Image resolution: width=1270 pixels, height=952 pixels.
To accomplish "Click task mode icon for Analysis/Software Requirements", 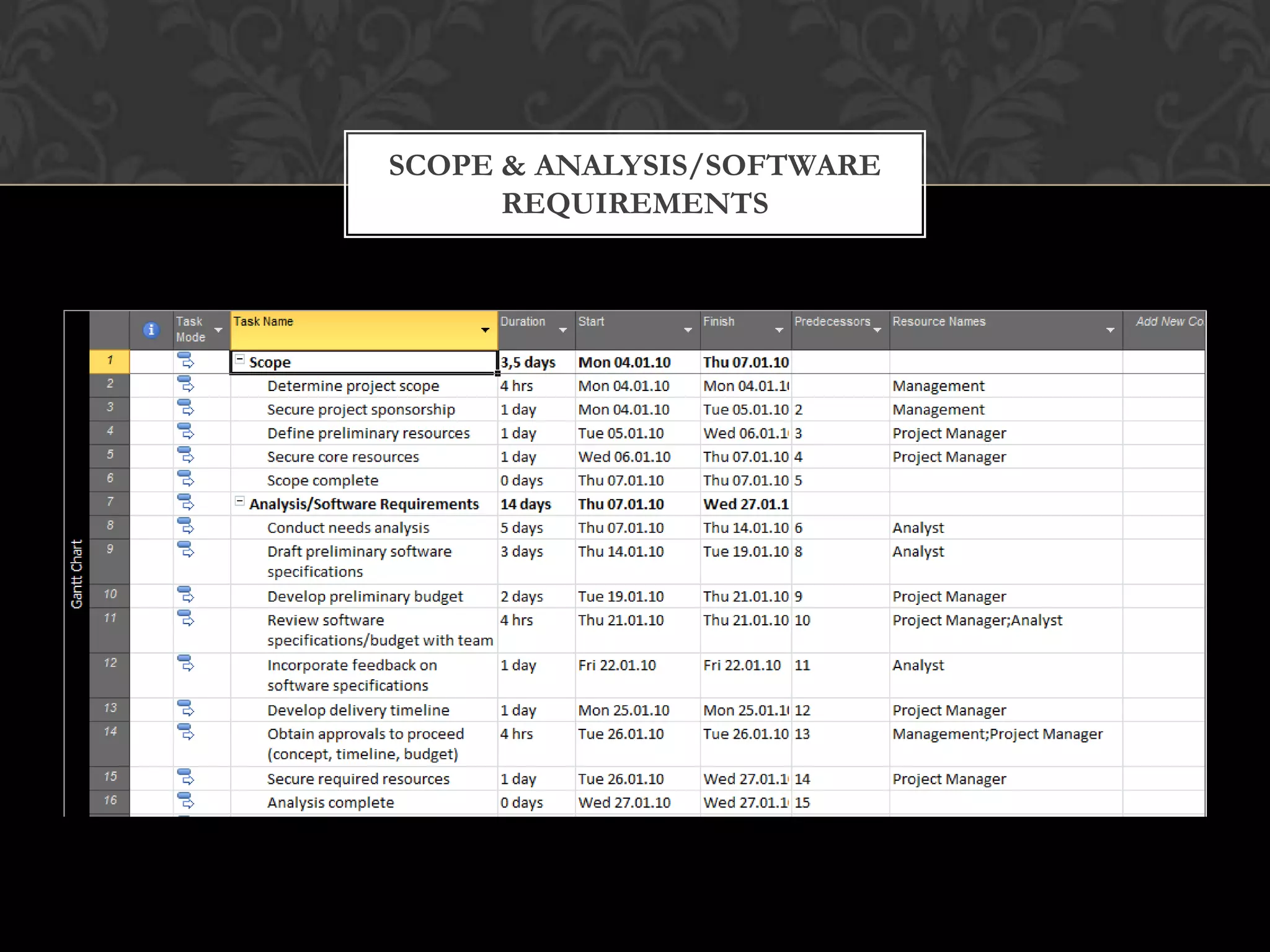I will [x=185, y=501].
